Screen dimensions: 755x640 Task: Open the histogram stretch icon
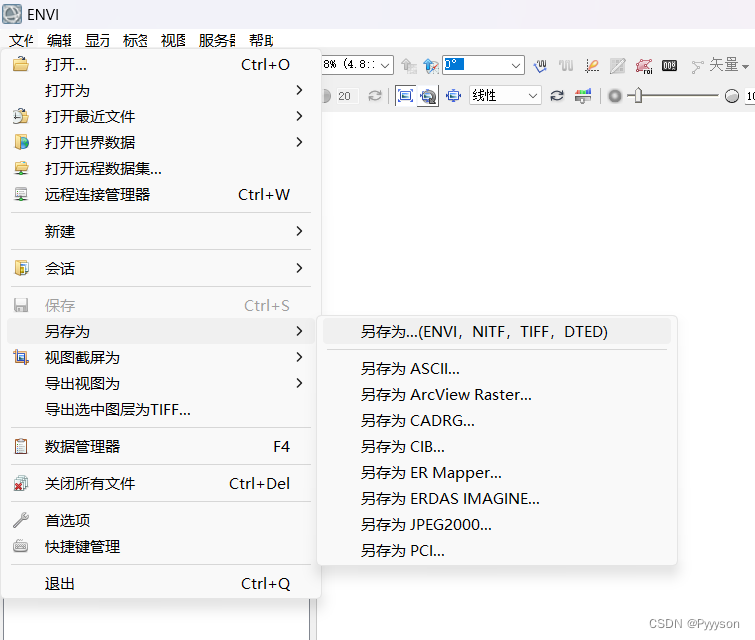click(583, 96)
